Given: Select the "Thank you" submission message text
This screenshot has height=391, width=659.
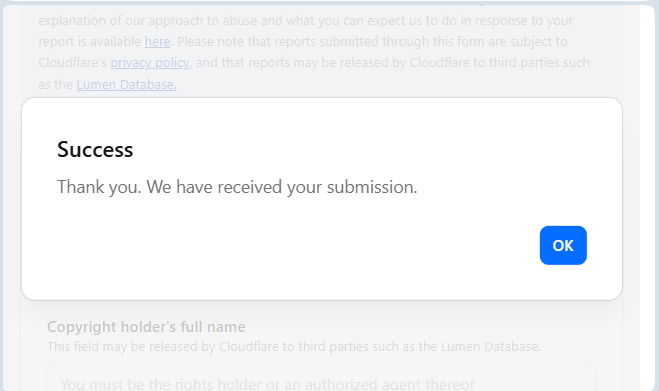Looking at the screenshot, I should (x=237, y=187).
